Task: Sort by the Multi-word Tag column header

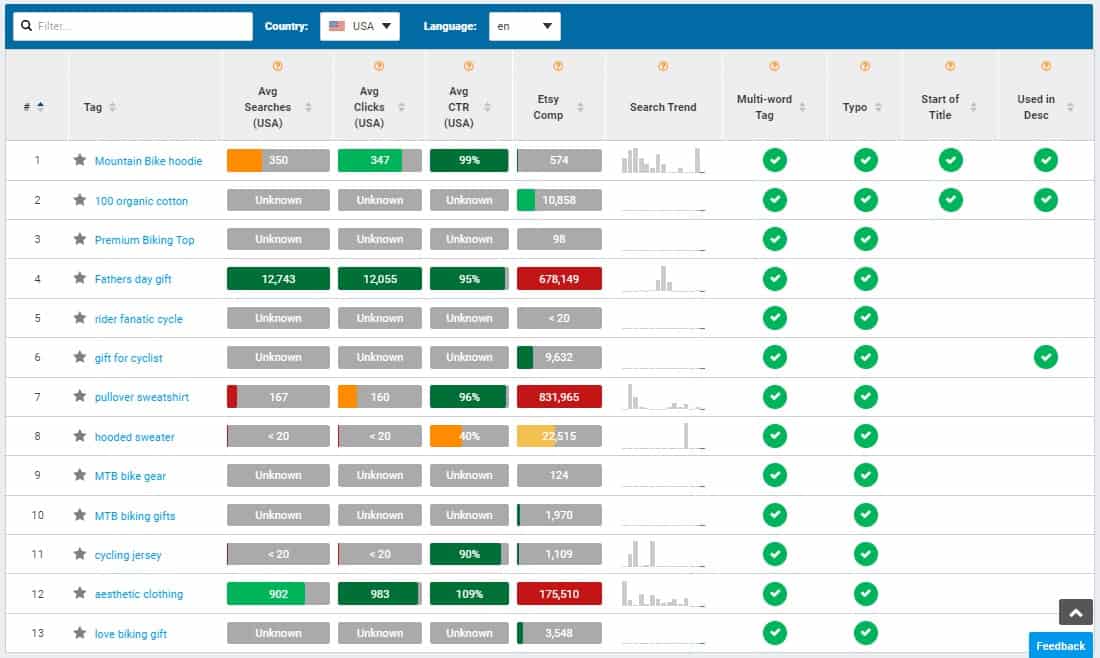Action: point(764,107)
